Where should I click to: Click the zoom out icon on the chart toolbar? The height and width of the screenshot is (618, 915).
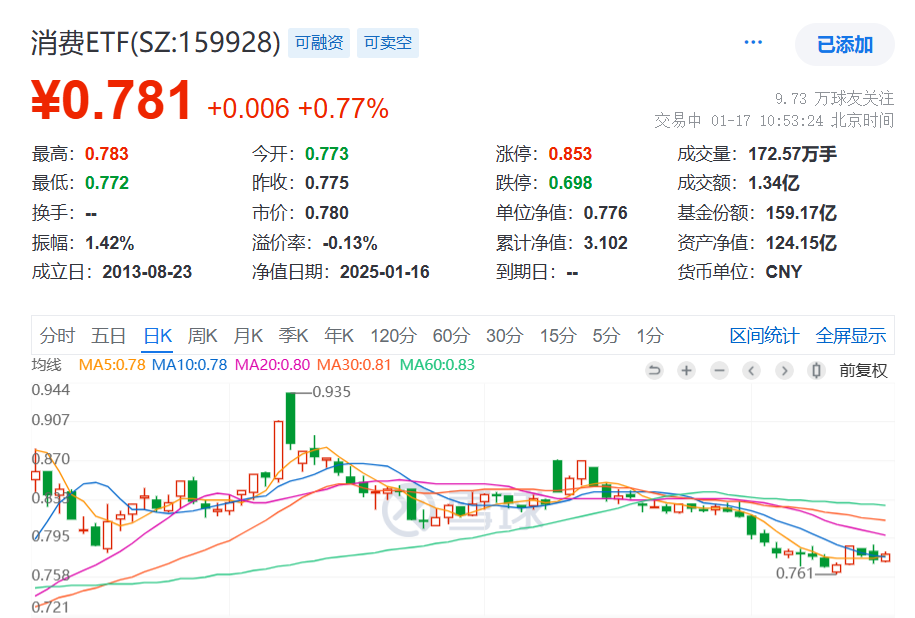tap(718, 369)
